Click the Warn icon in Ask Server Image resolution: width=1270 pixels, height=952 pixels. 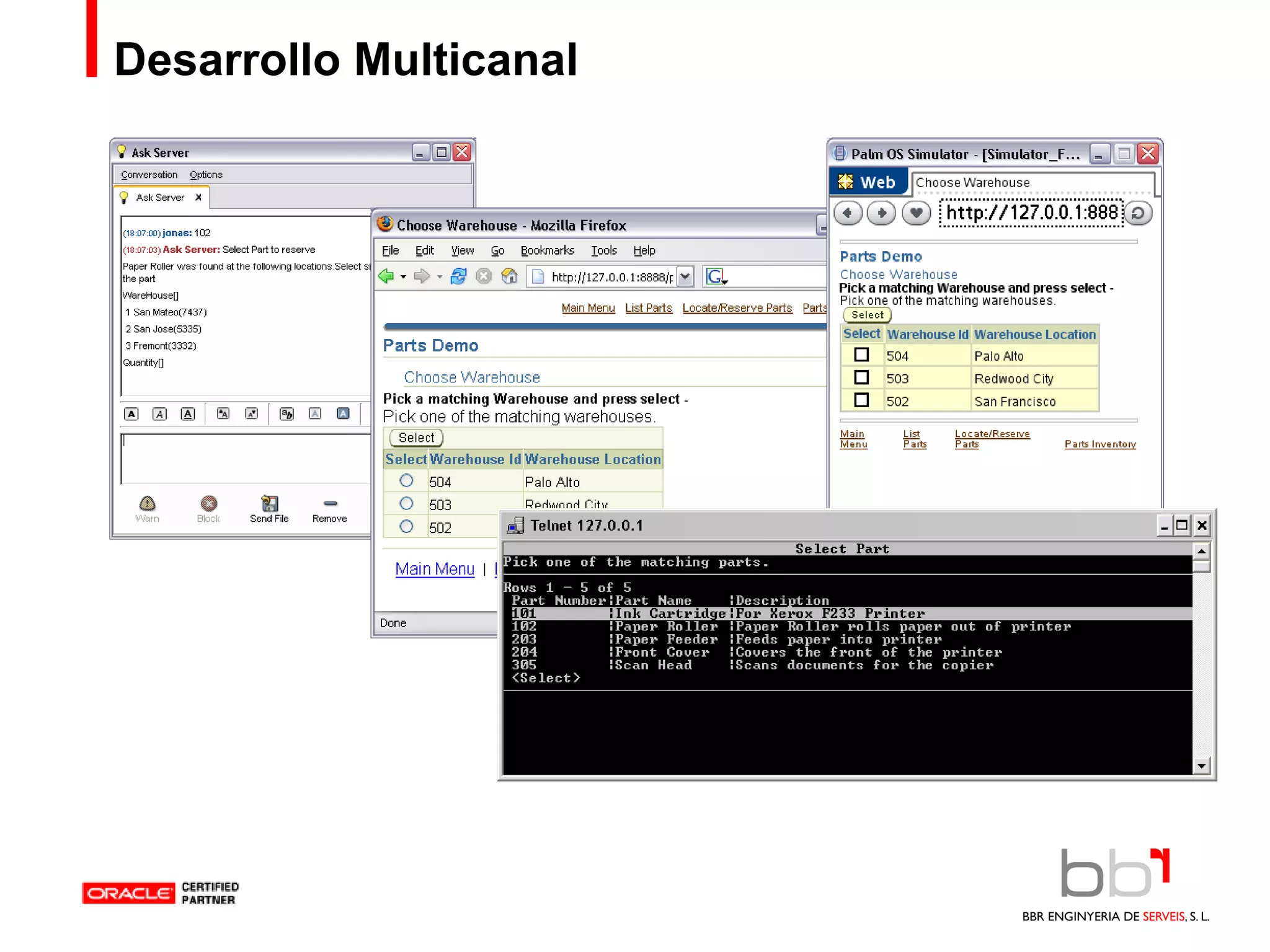point(148,503)
